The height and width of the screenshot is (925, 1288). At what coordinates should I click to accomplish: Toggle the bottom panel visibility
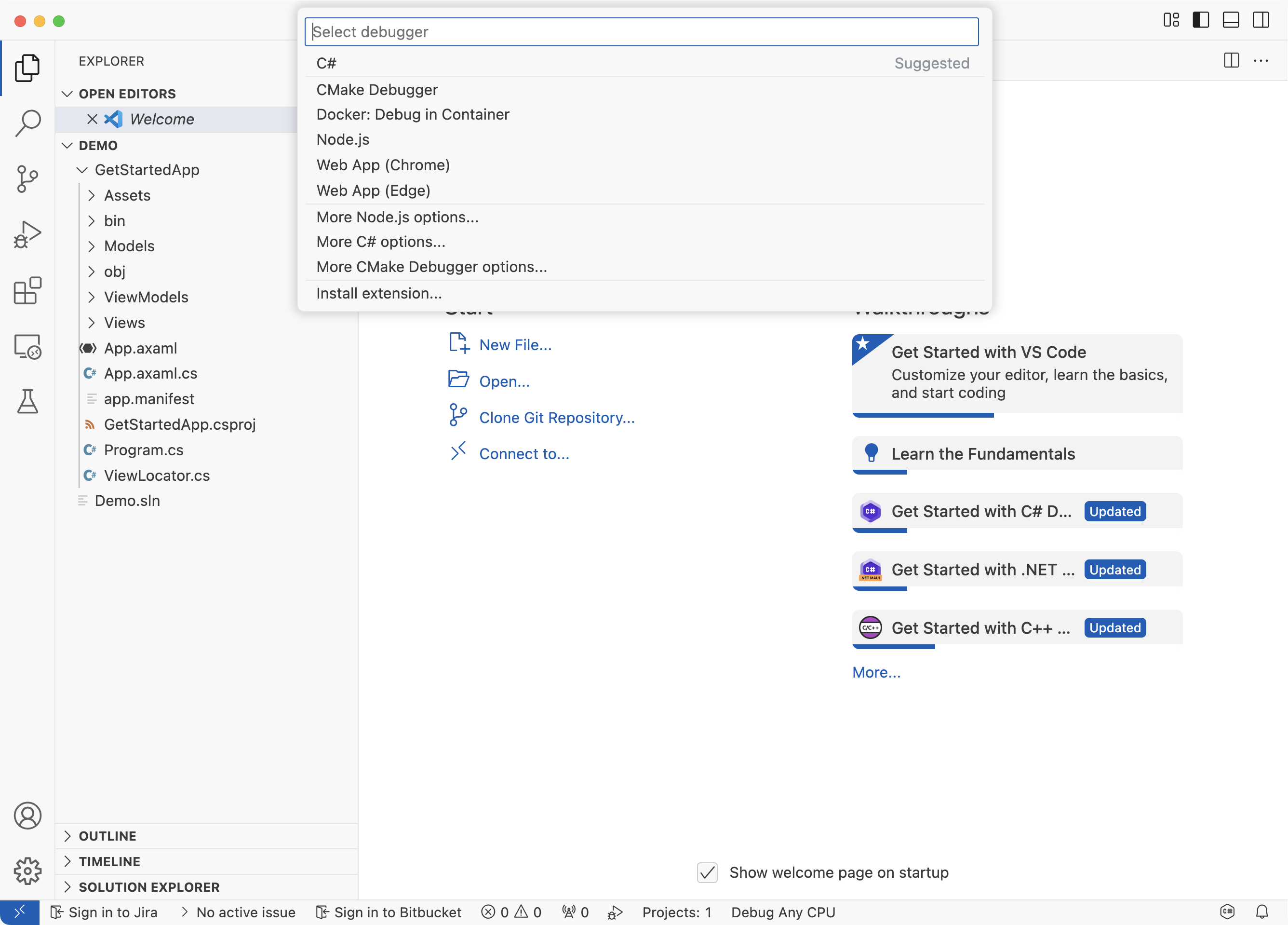1231,20
